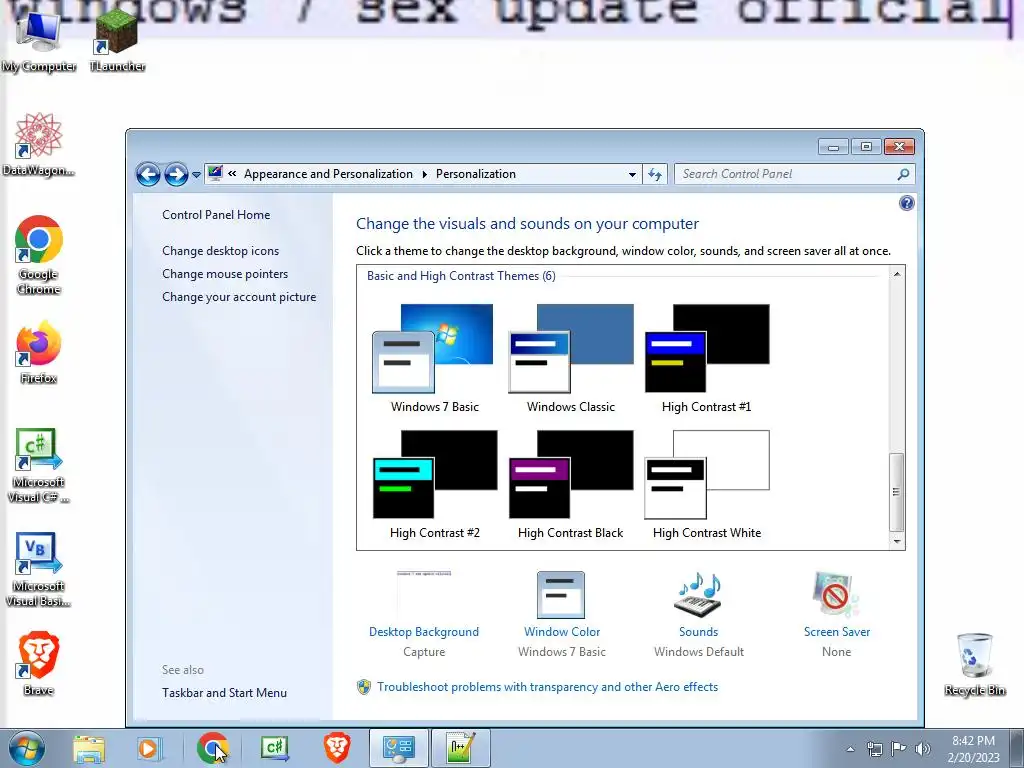Viewport: 1024px width, 768px height.
Task: Choose the High Contrast Black theme
Action: pos(571,485)
